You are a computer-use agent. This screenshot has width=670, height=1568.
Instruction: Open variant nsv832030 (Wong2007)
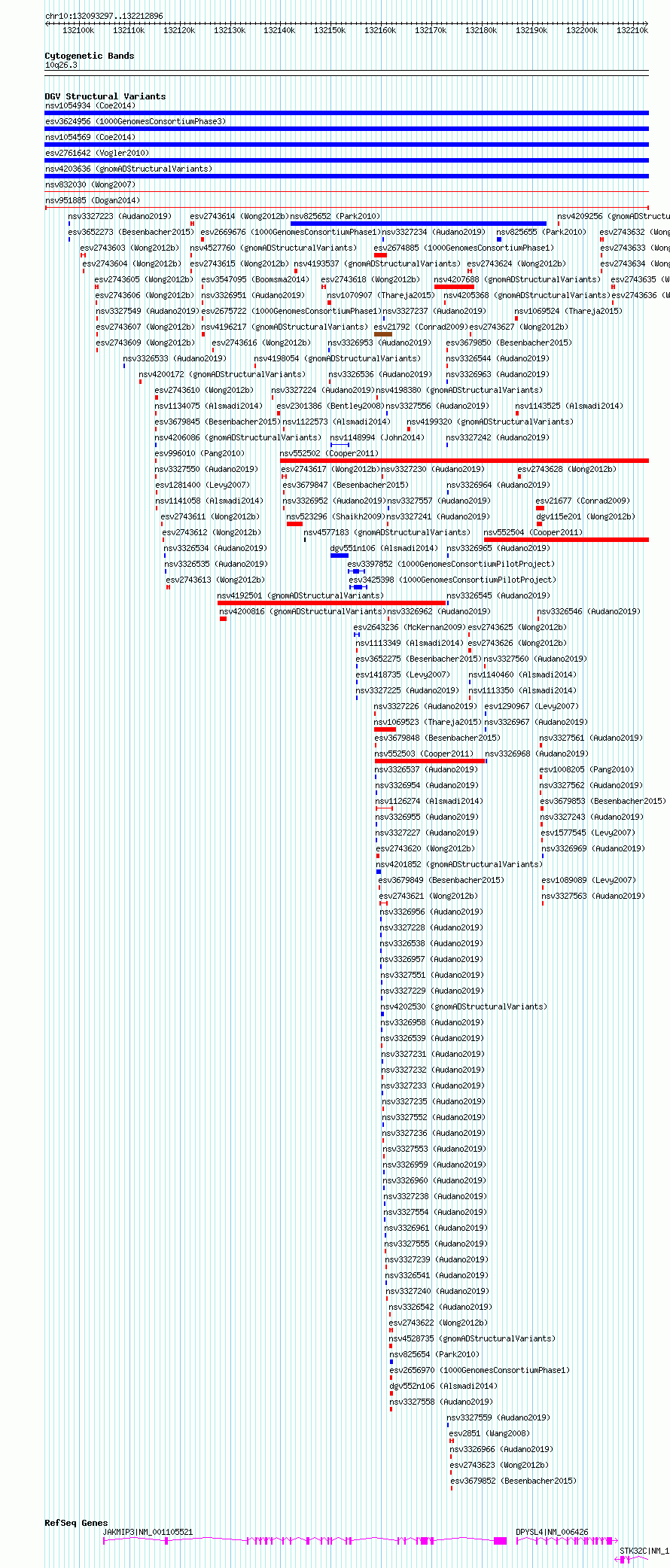click(x=90, y=184)
